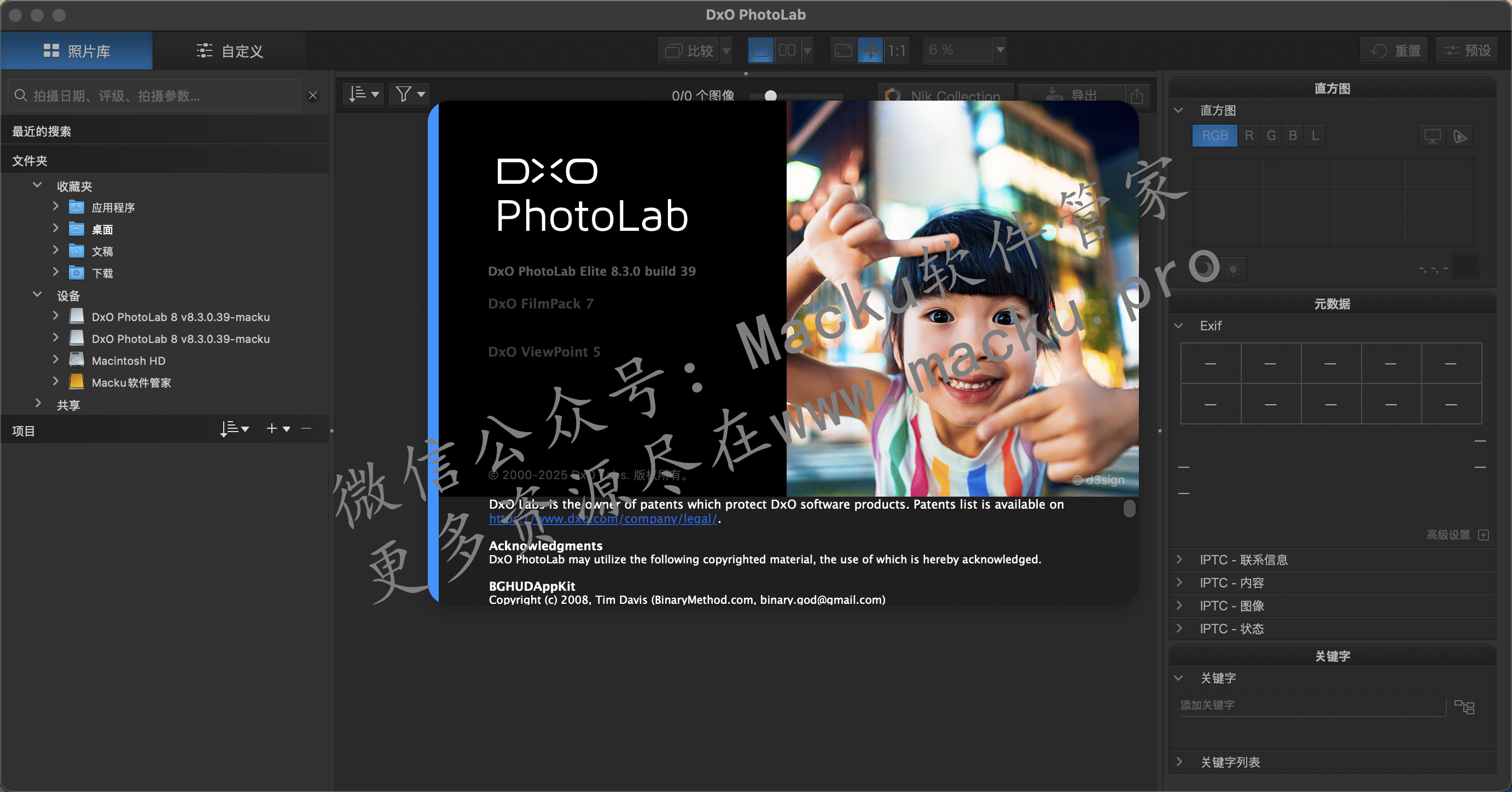Select the 文稿 folder

pyautogui.click(x=102, y=251)
